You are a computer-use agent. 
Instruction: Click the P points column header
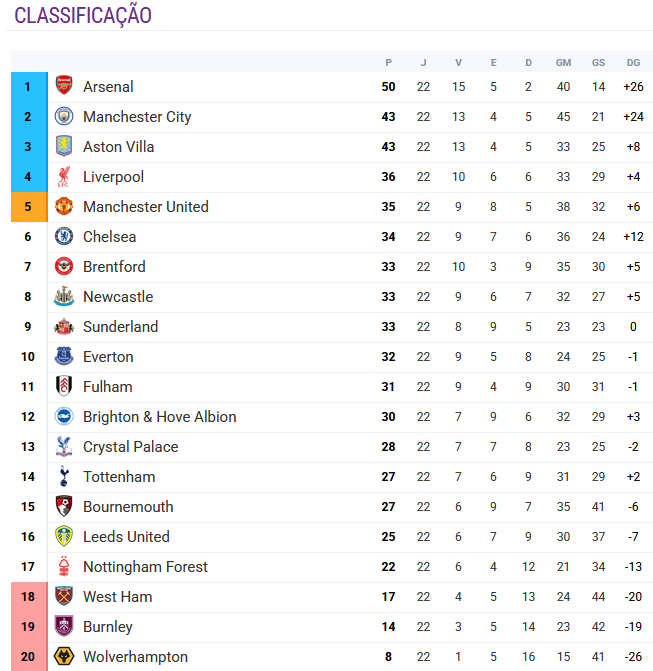point(388,62)
